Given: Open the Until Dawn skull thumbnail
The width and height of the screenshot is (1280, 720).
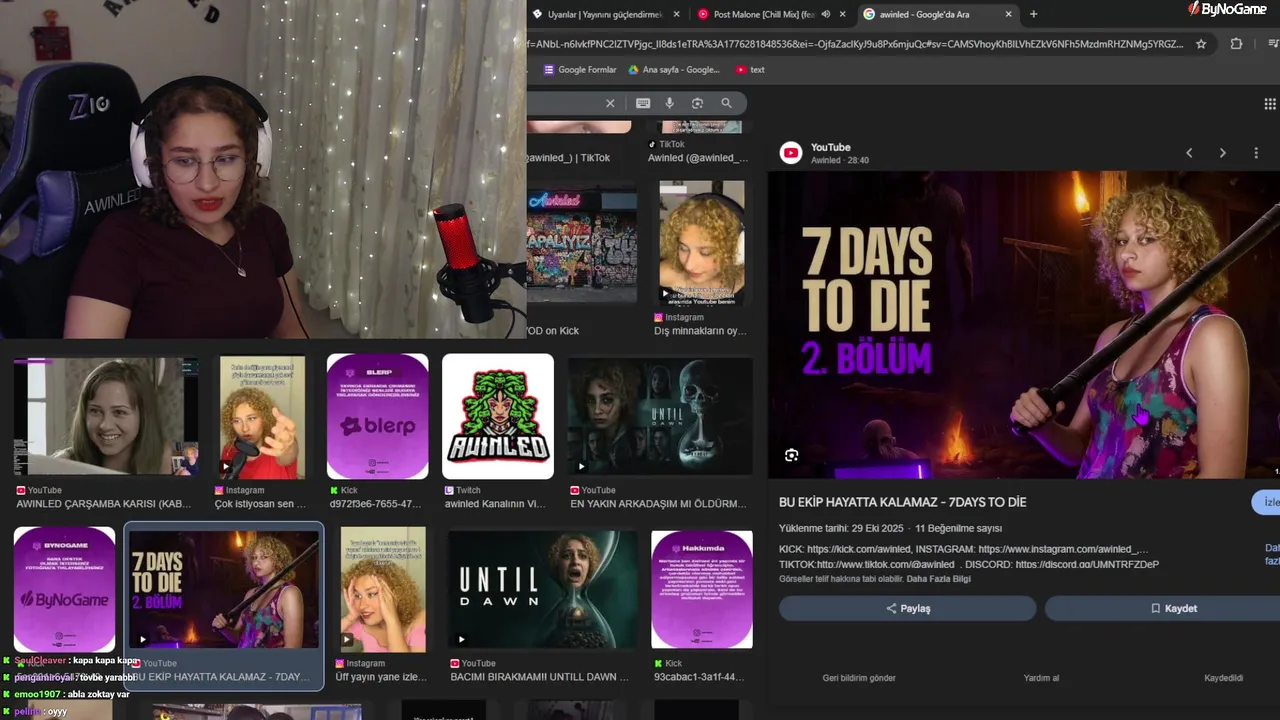Looking at the screenshot, I should (x=660, y=416).
